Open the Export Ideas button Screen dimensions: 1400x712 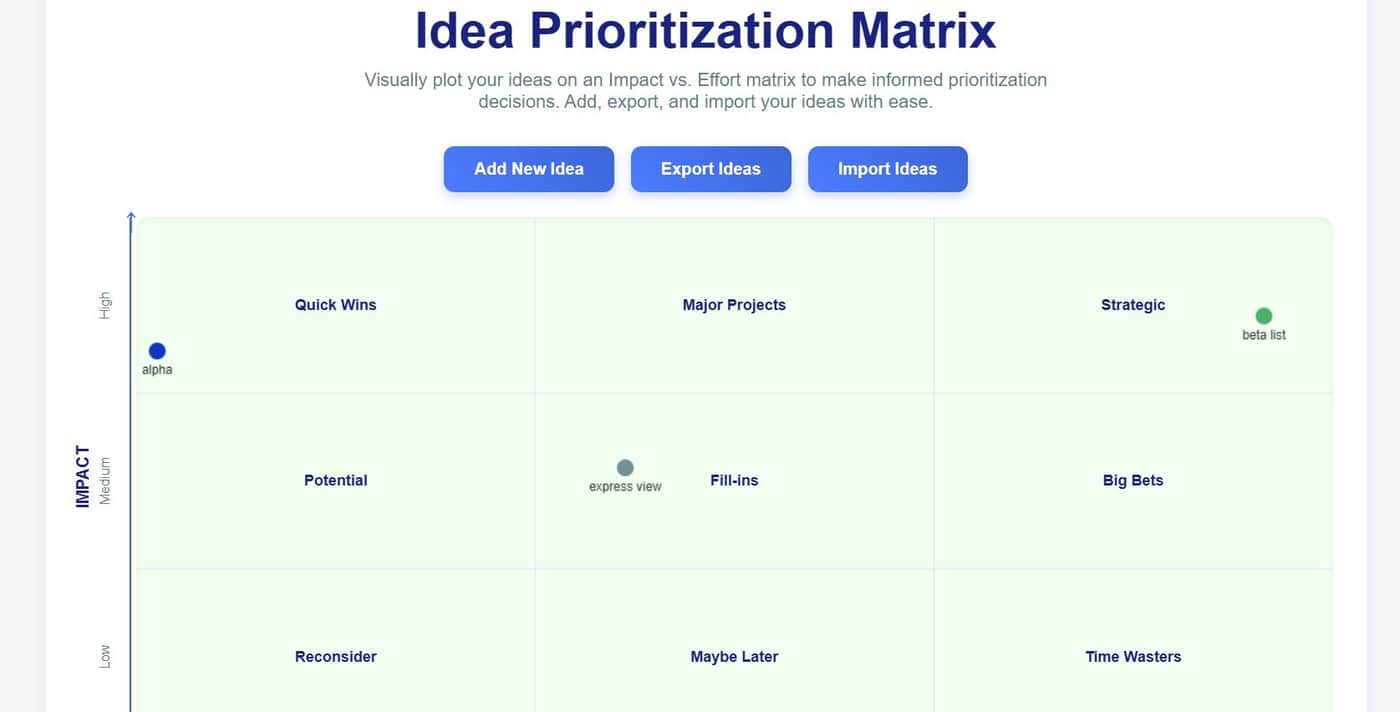pyautogui.click(x=711, y=169)
